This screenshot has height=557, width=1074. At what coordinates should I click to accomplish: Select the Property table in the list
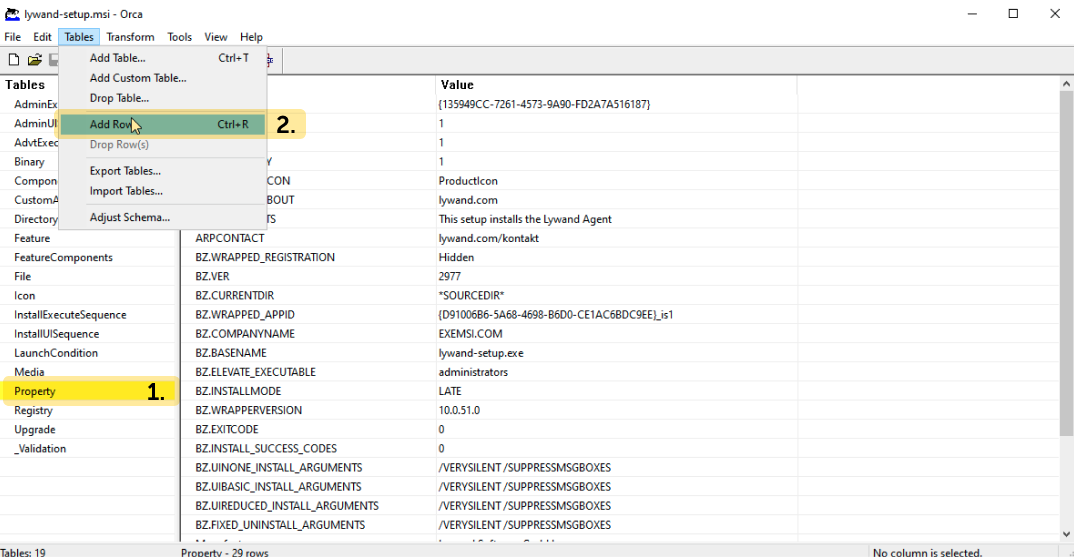(35, 391)
